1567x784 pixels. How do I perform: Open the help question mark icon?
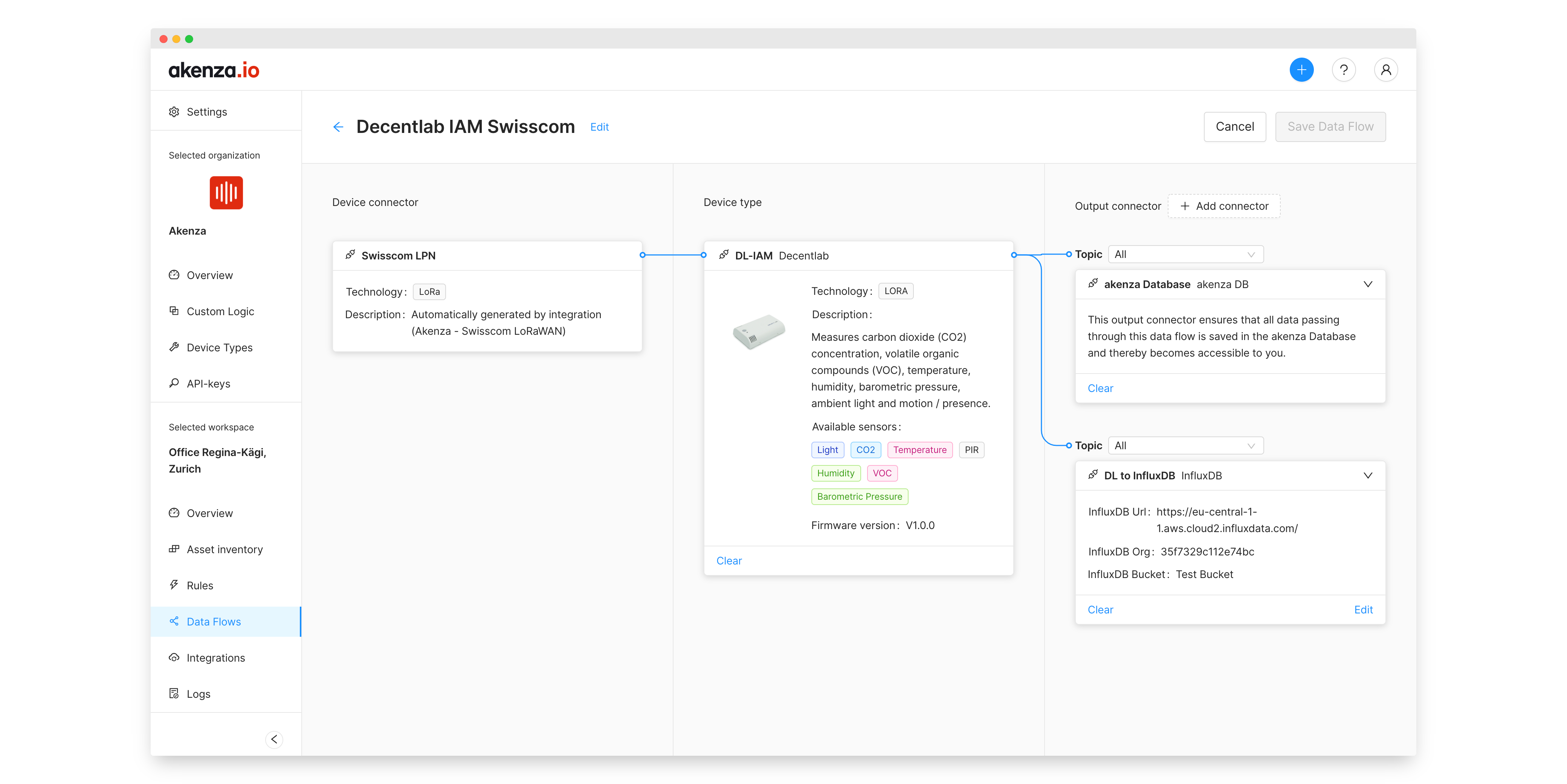pyautogui.click(x=1343, y=70)
